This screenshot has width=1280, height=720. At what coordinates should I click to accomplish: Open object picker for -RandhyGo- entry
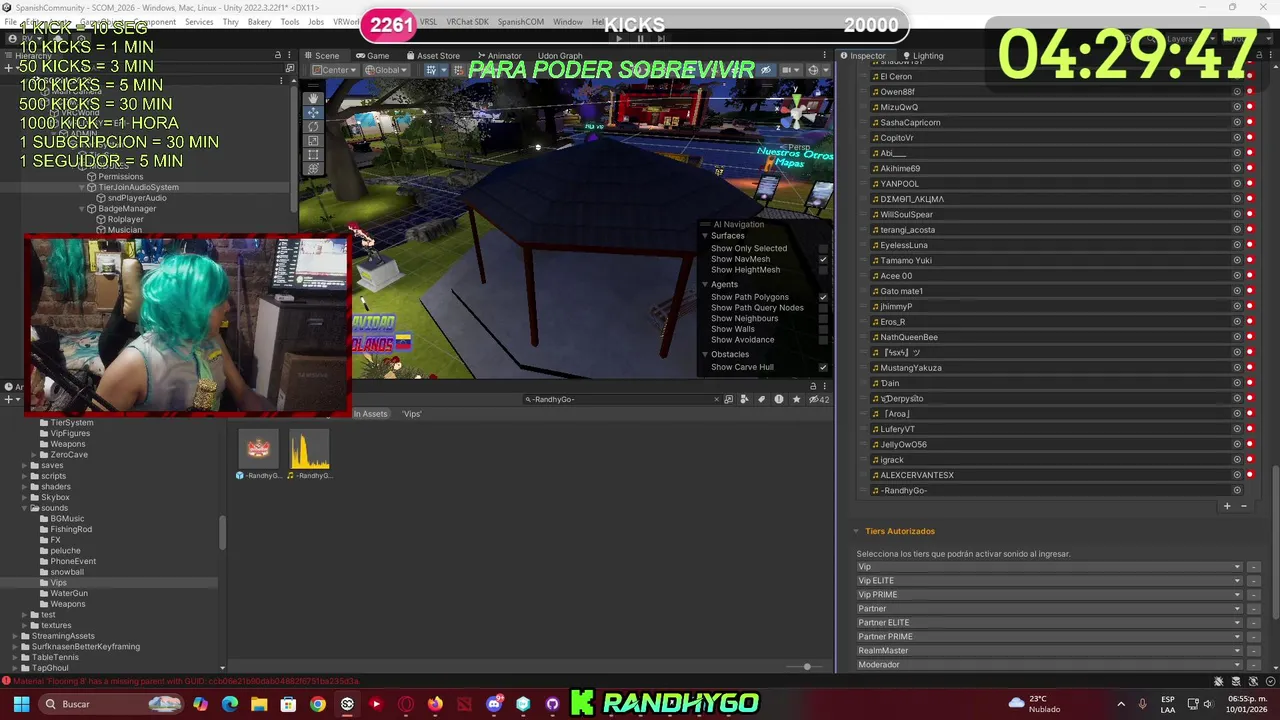pyautogui.click(x=1237, y=490)
